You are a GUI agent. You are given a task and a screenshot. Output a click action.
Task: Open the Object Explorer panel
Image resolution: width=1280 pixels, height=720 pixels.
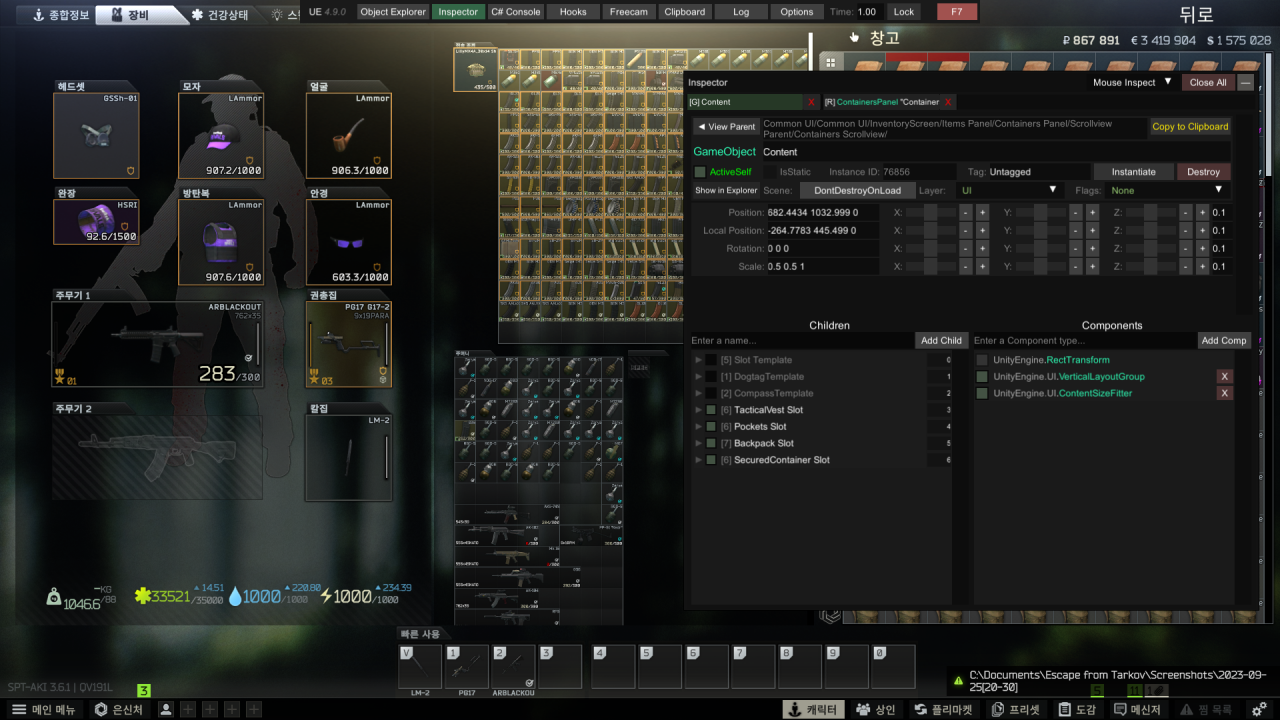point(393,12)
